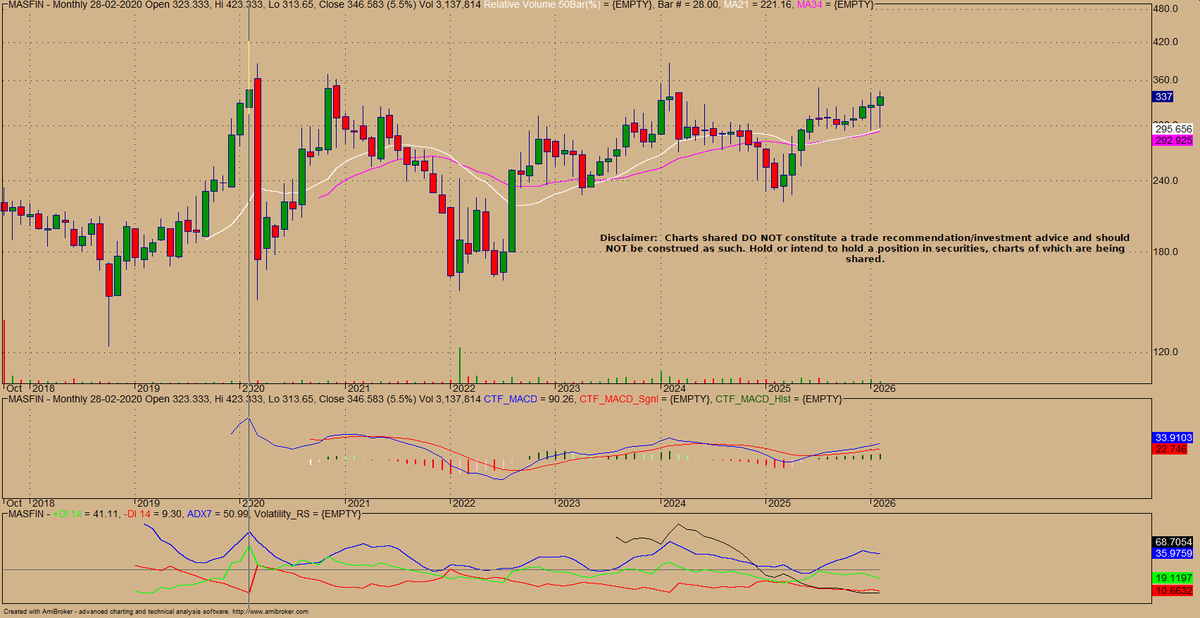Click the 2024 label under the MACD pane
This screenshot has height=618, width=1200.
pyautogui.click(x=673, y=503)
